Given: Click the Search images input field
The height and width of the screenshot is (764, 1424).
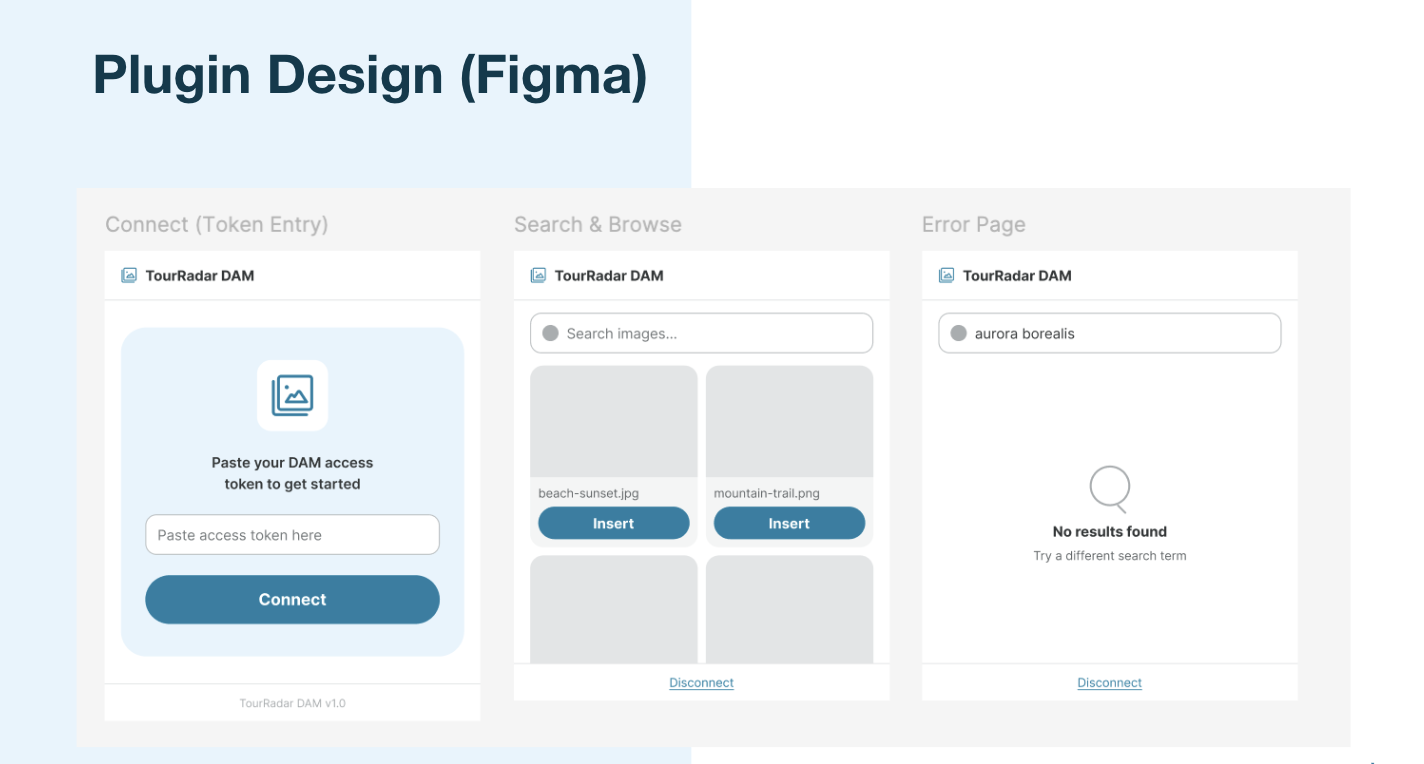Looking at the screenshot, I should (x=701, y=333).
